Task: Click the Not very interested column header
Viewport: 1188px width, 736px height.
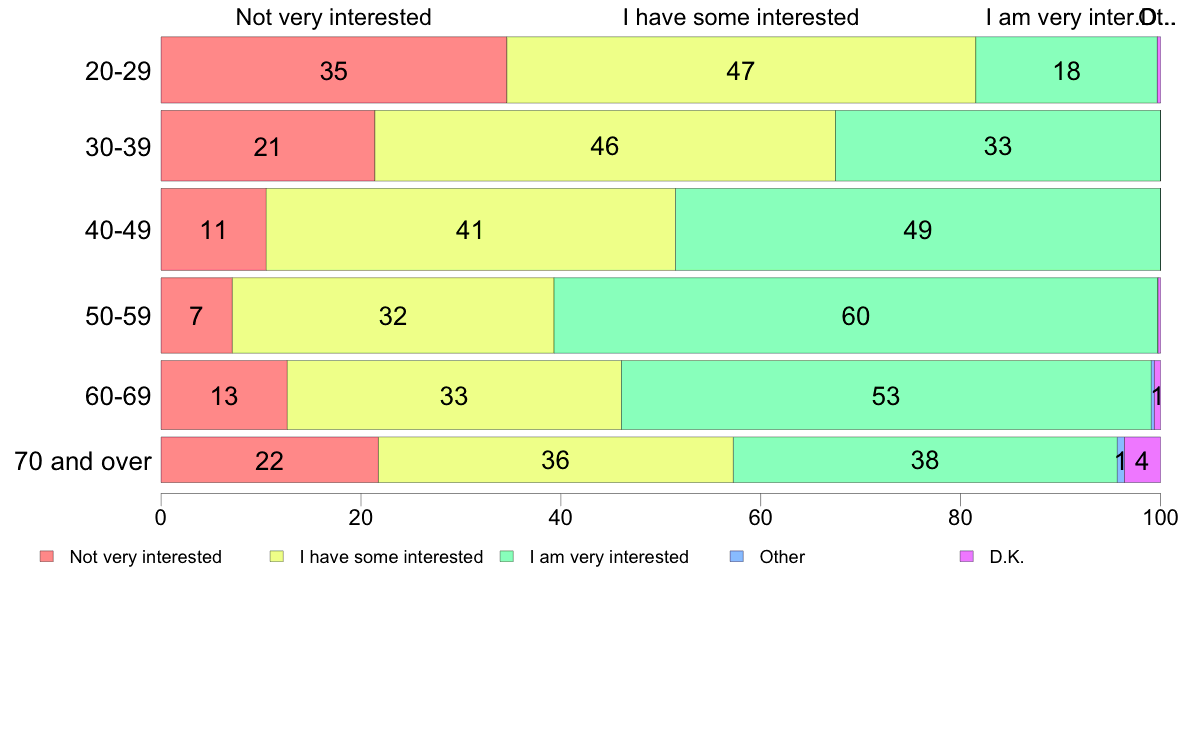Action: (x=333, y=17)
